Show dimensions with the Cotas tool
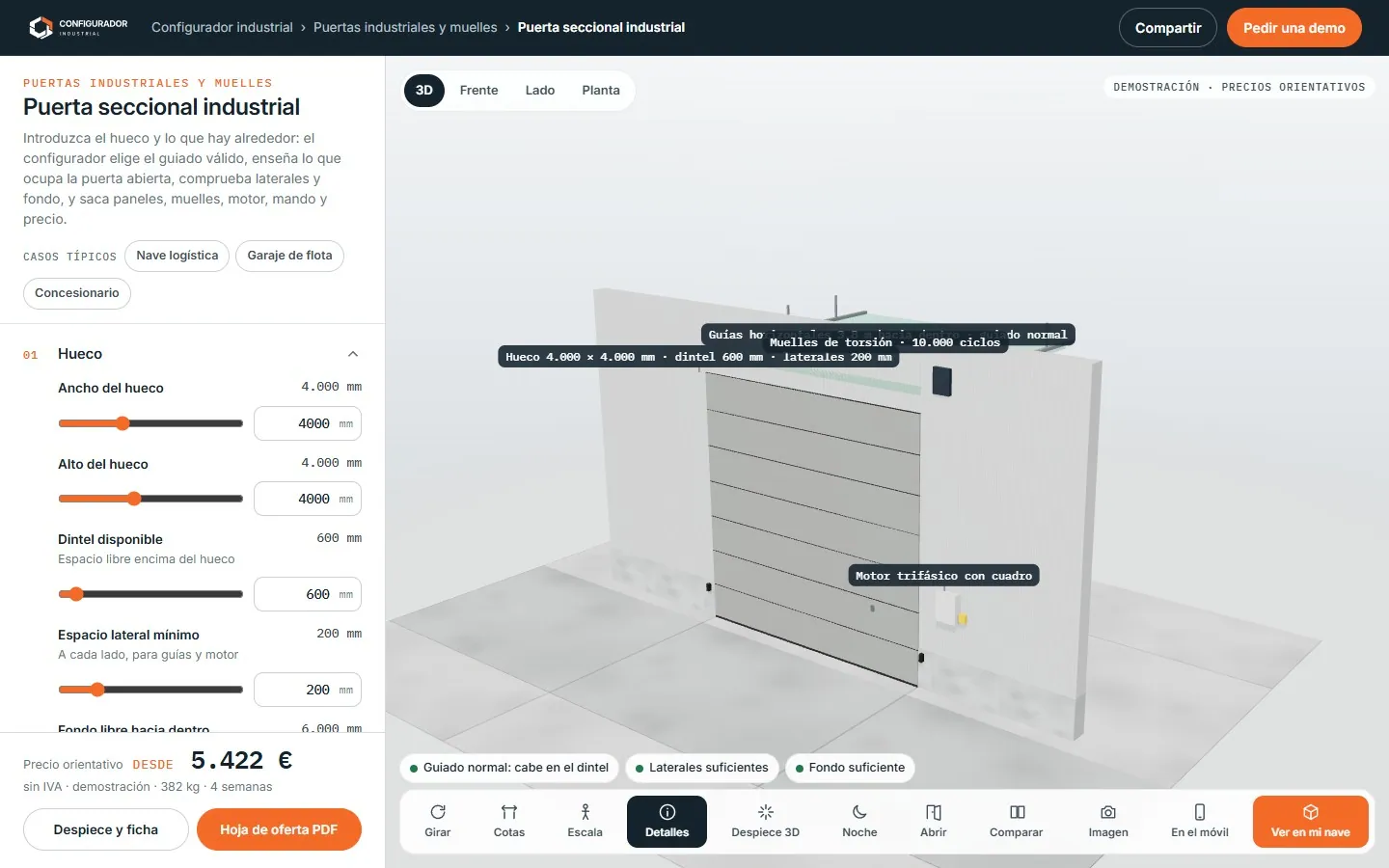Screen dimensions: 1389x868 tap(509, 822)
